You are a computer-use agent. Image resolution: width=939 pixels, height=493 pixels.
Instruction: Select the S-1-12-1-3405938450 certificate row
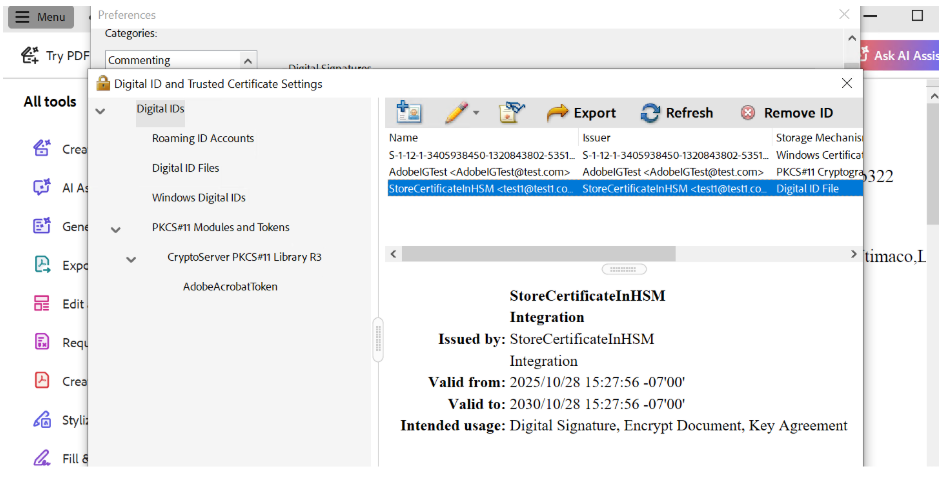[625, 155]
